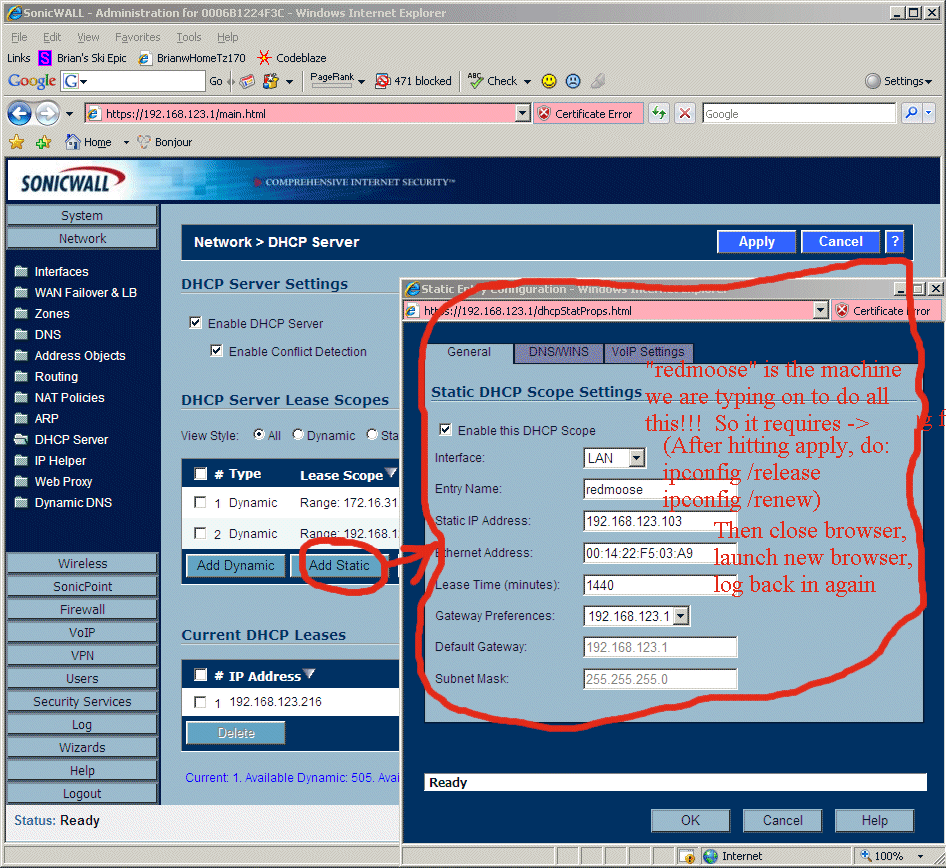
Task: Select the General tab
Action: pos(469,352)
